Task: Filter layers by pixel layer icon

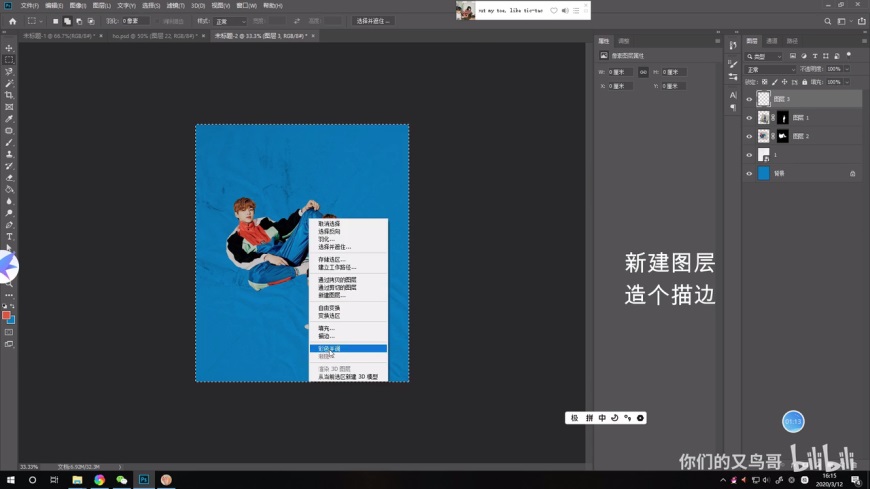Action: click(x=793, y=56)
